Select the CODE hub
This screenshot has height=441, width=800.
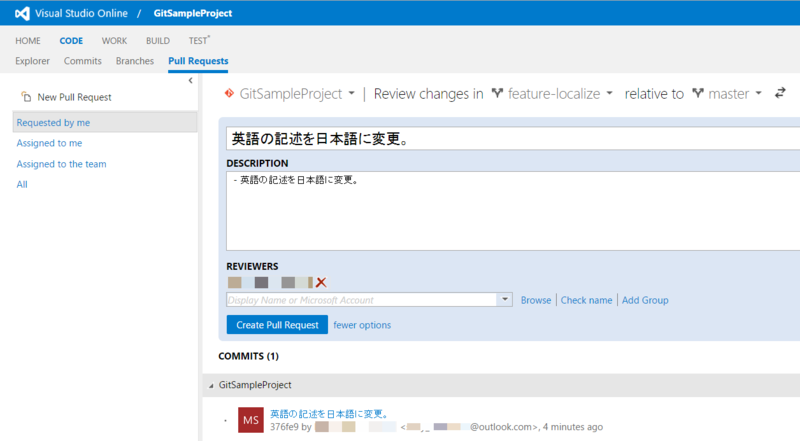click(x=71, y=41)
